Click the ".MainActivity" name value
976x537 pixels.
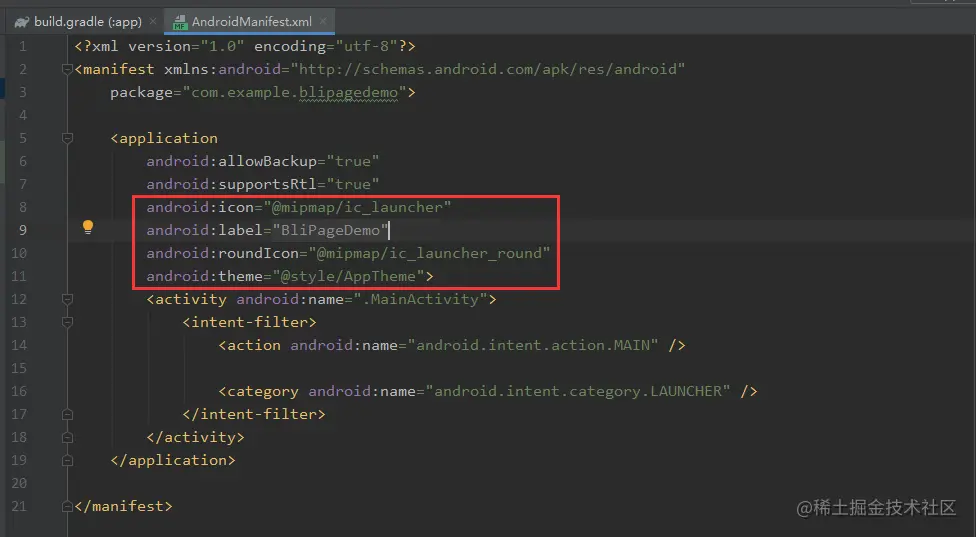pos(421,300)
